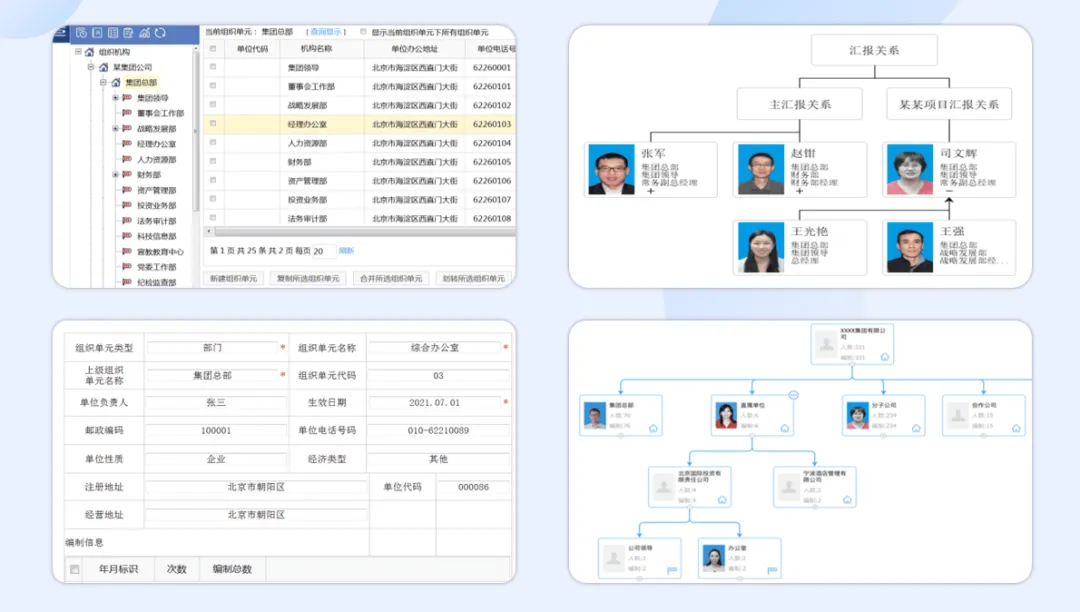Collapse the 组织机构 root tree node
Image resolution: width=1080 pixels, height=612 pixels.
78,52
